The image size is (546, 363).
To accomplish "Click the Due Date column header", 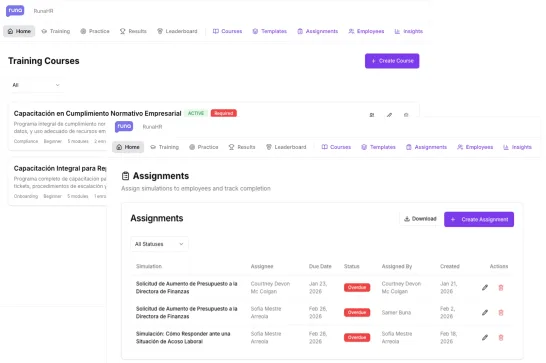I will click(320, 267).
